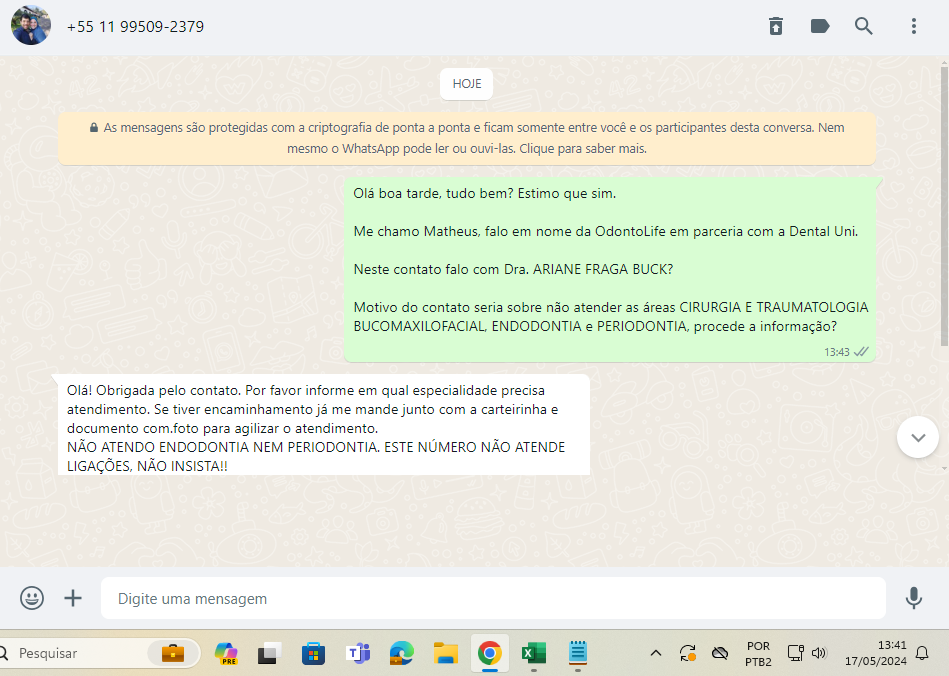Open Microsoft Teams from taskbar
This screenshot has height=676, width=949.
click(x=358, y=654)
